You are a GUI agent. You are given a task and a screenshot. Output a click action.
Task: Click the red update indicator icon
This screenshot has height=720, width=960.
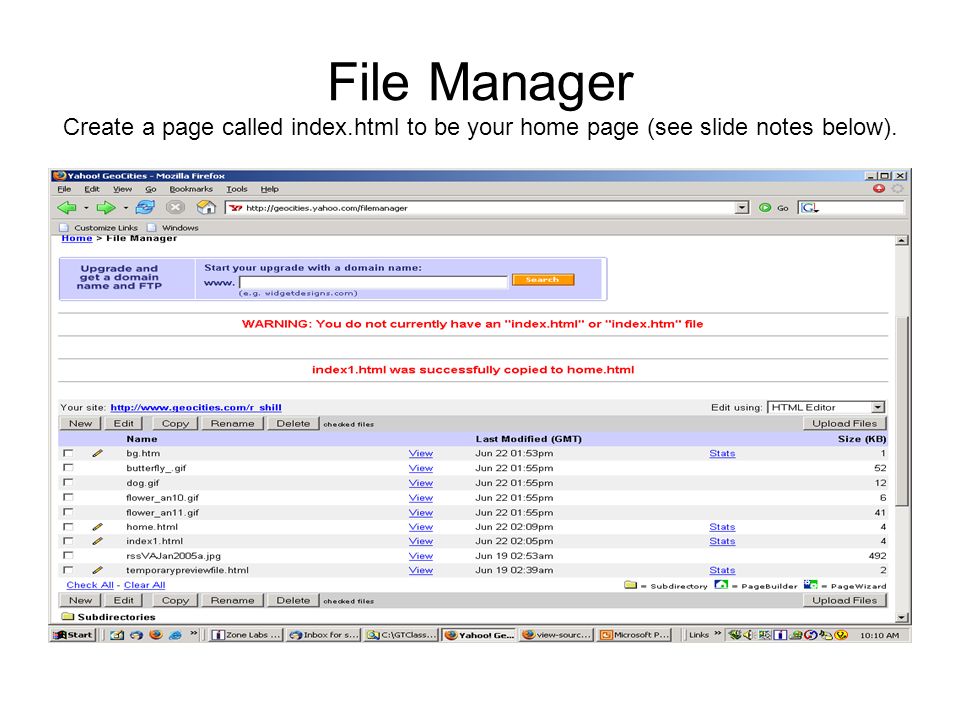(879, 189)
